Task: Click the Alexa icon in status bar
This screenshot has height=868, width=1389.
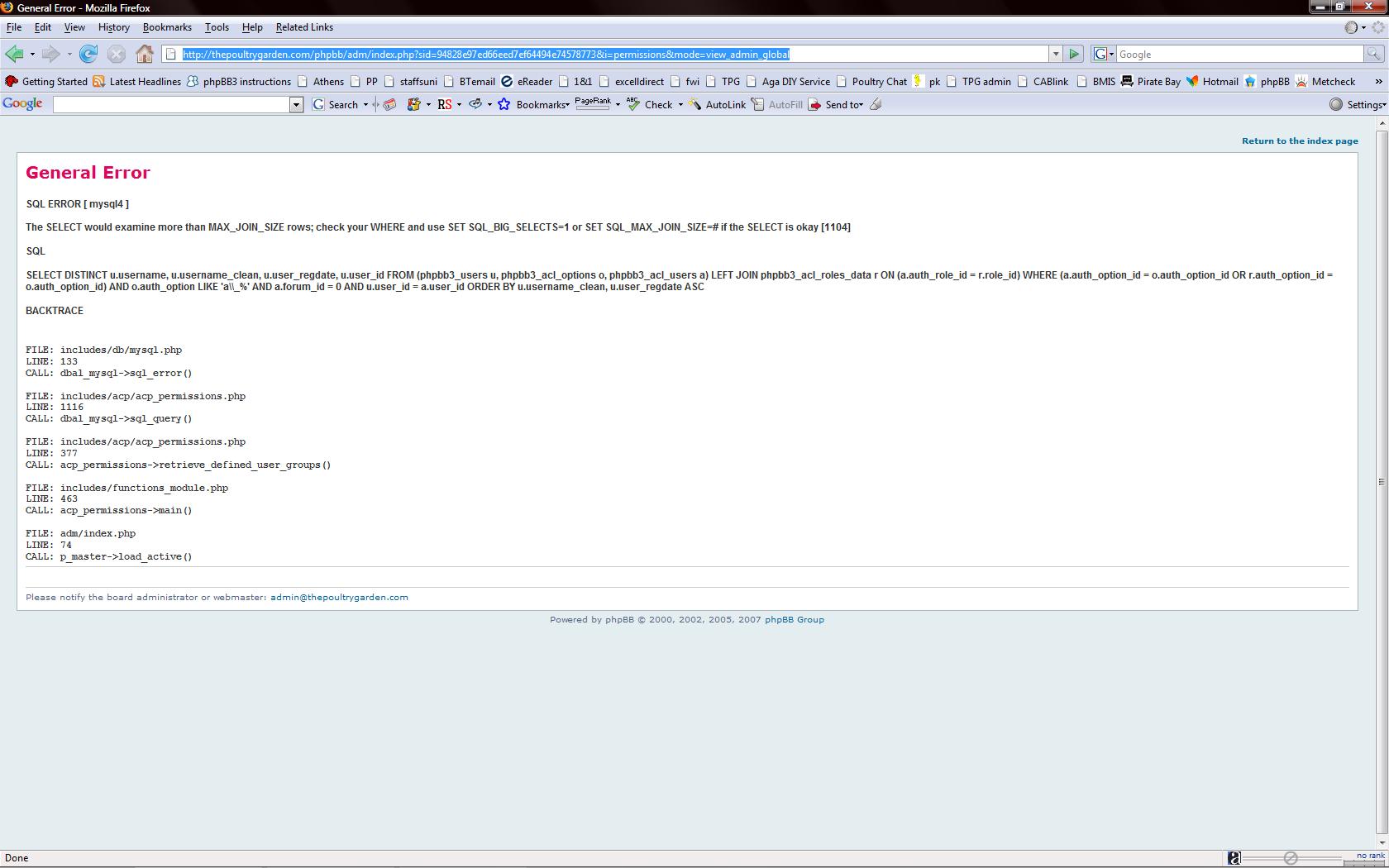Action: click(1234, 858)
